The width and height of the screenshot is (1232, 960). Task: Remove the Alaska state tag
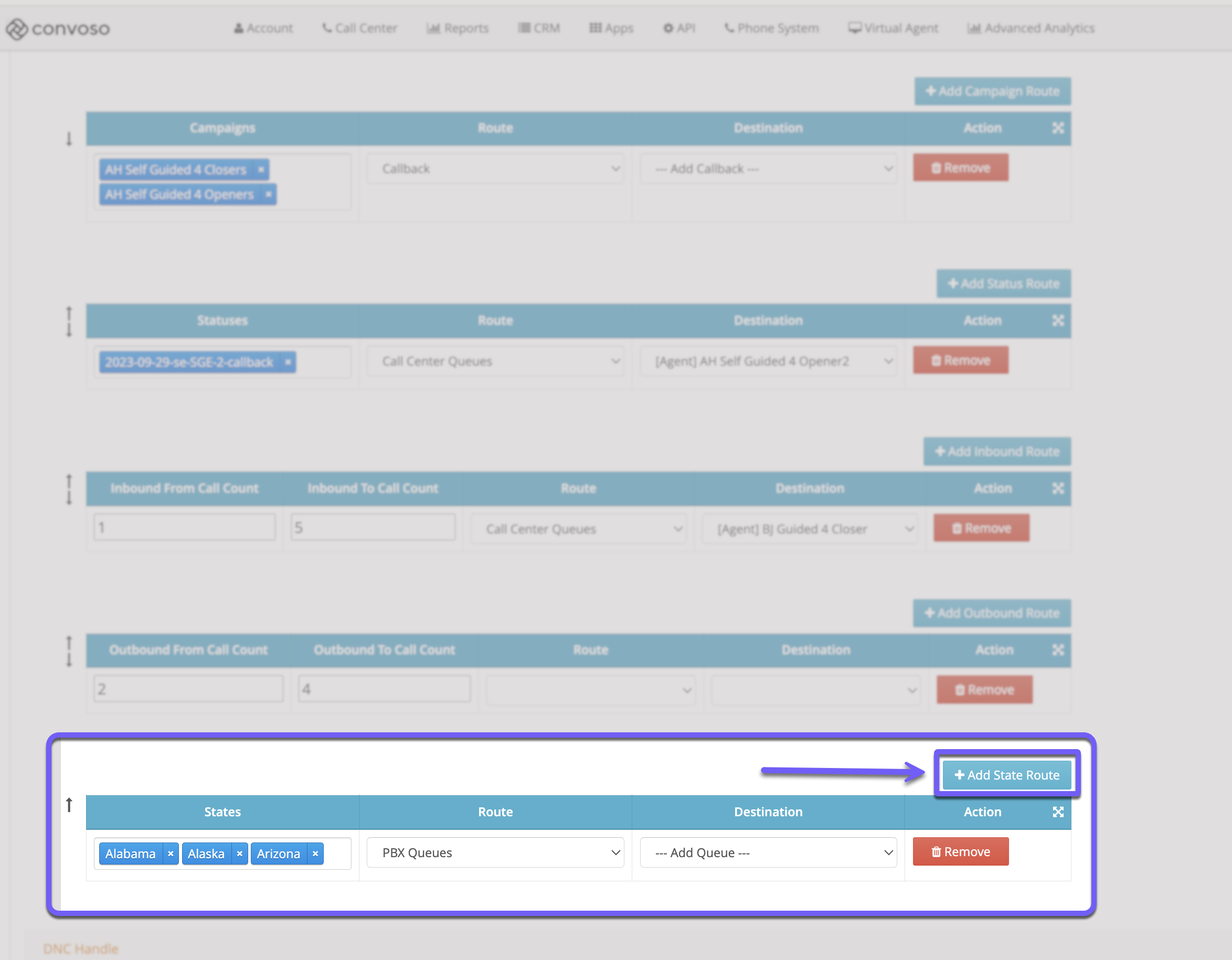[240, 854]
